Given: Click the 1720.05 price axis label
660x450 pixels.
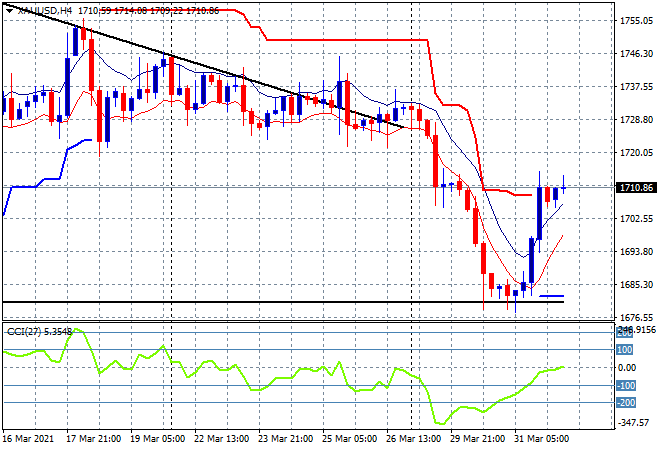Looking at the screenshot, I should (x=636, y=153).
